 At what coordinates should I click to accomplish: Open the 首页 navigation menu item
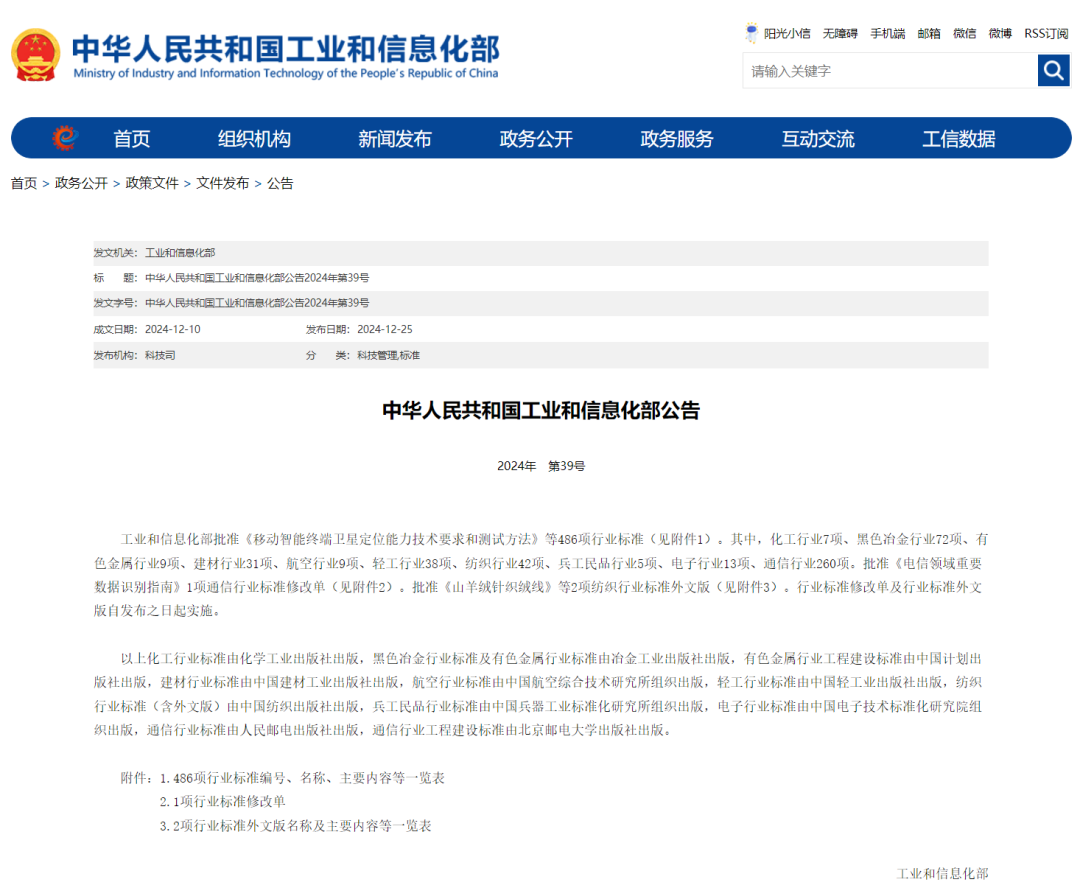(x=131, y=139)
